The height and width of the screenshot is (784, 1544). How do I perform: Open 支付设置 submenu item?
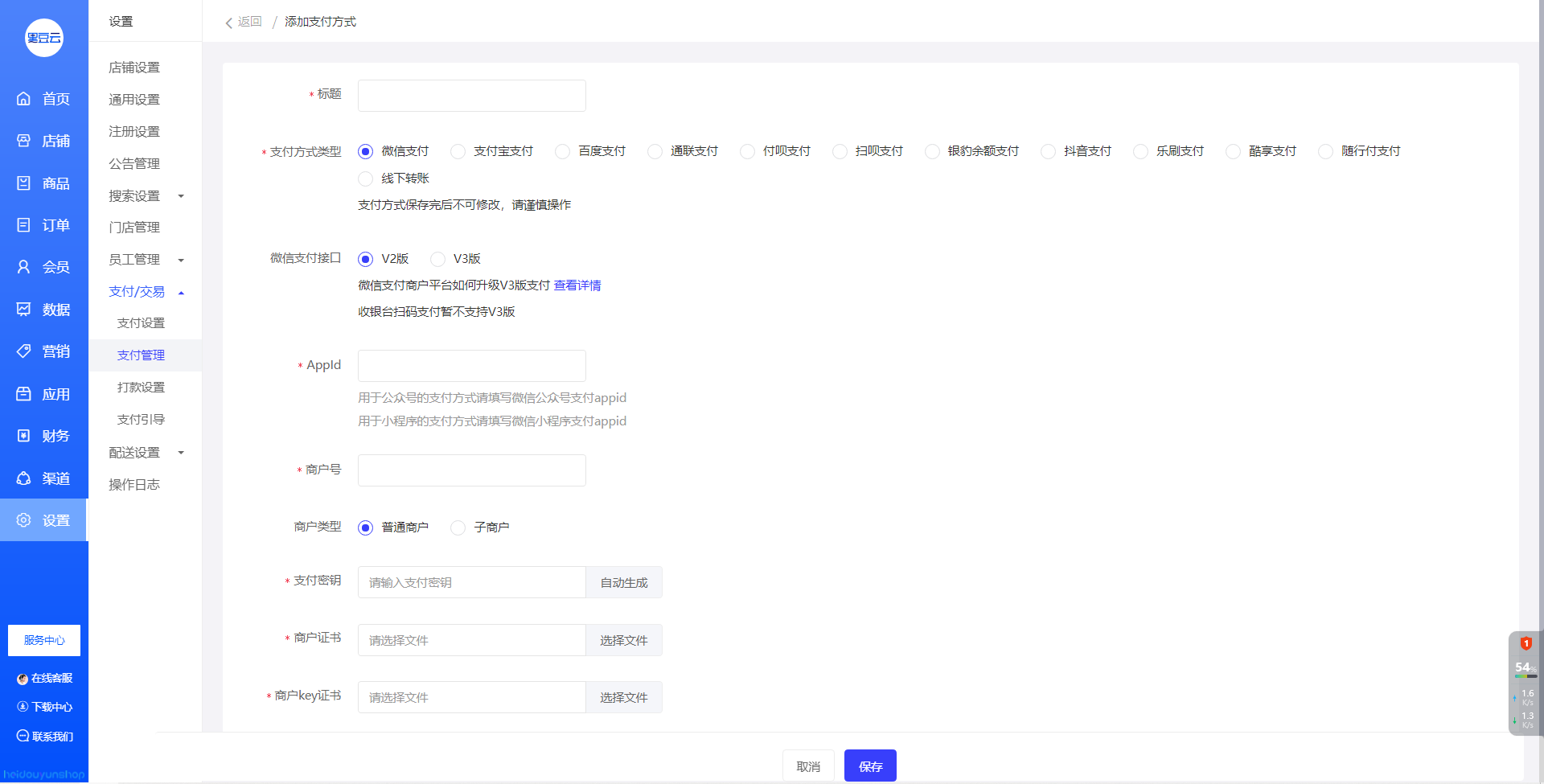141,323
